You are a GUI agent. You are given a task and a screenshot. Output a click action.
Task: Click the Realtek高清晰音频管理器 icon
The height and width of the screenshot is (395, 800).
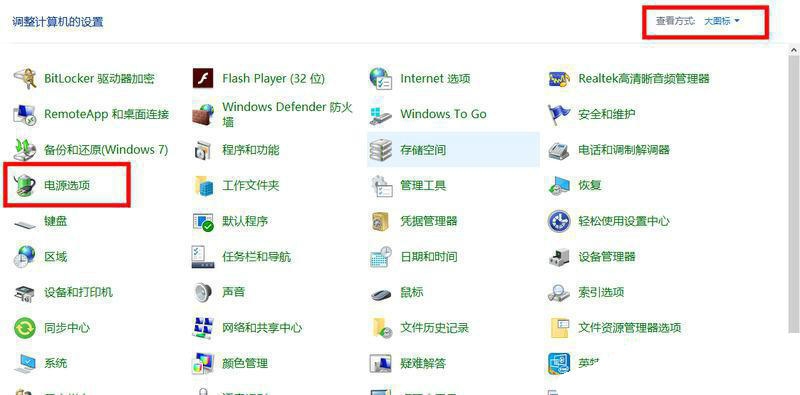click(x=559, y=79)
